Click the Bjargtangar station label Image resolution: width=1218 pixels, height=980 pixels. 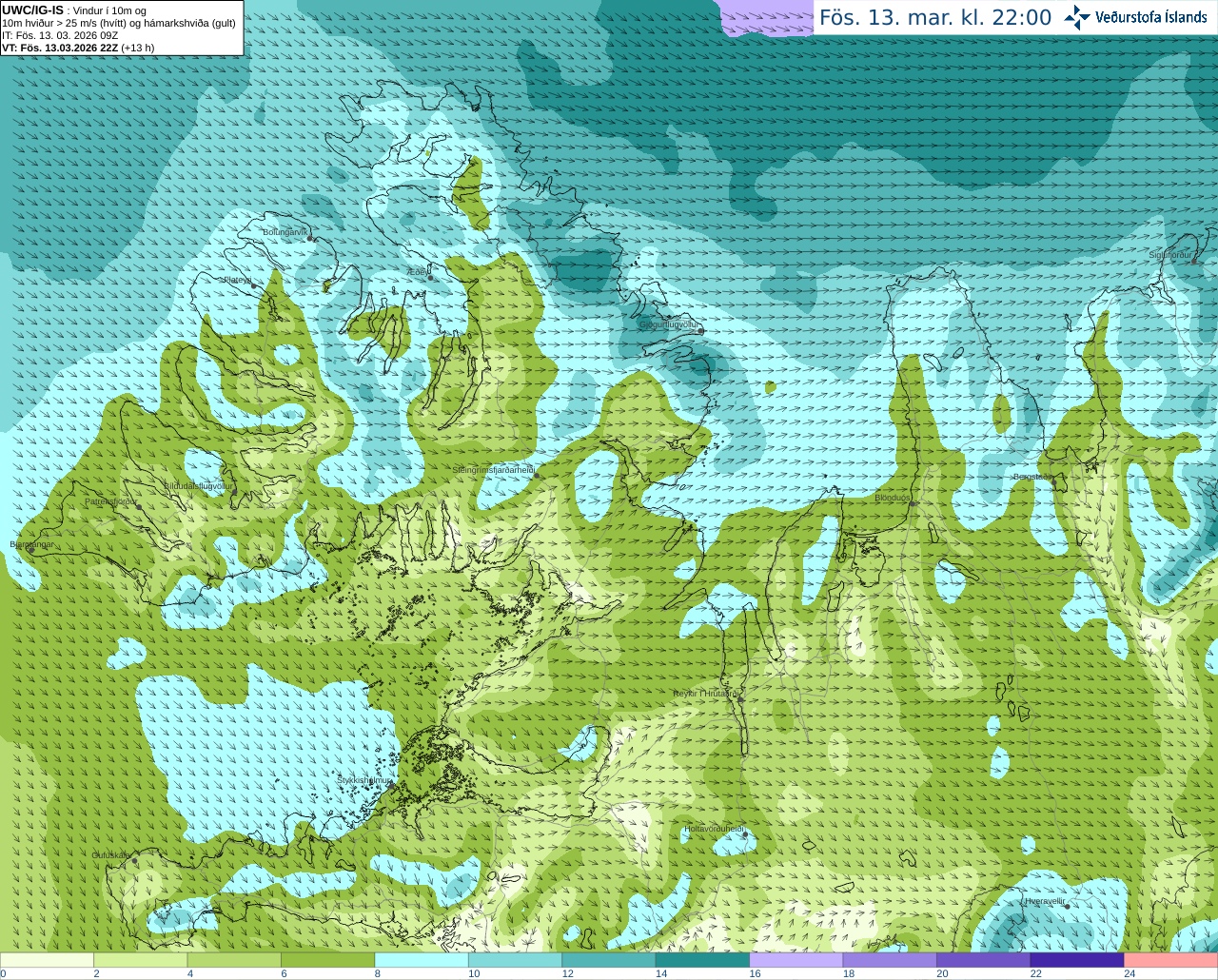coord(31,545)
